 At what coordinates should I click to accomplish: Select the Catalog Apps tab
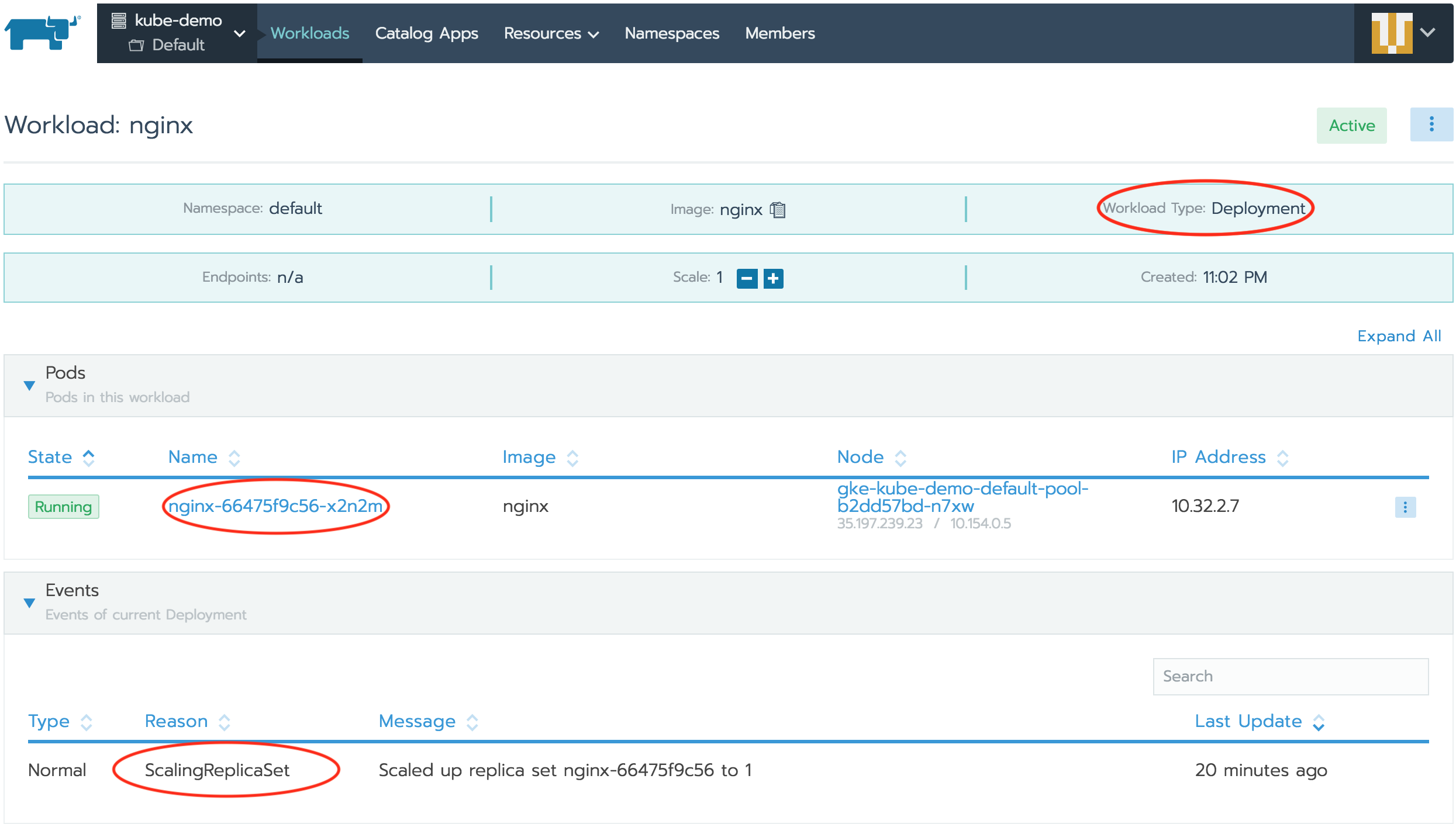click(x=426, y=32)
